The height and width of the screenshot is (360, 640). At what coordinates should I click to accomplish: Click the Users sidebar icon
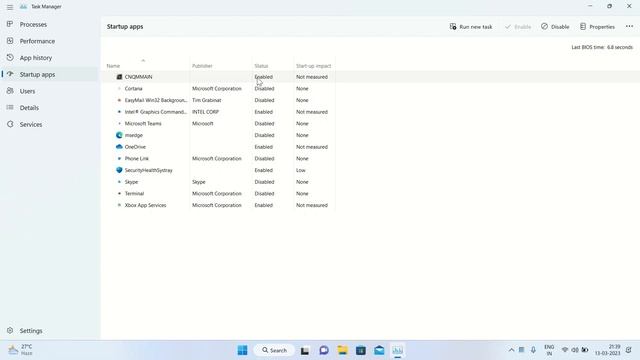tap(10, 91)
